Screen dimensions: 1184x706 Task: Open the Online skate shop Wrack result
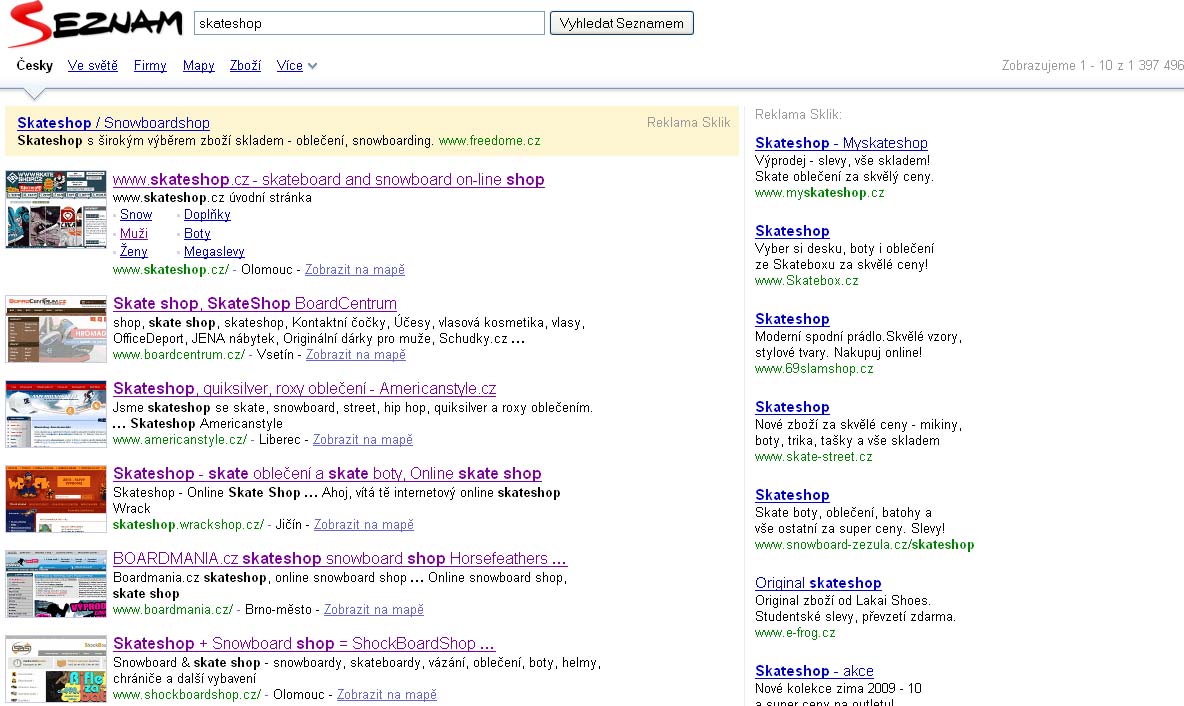(327, 473)
